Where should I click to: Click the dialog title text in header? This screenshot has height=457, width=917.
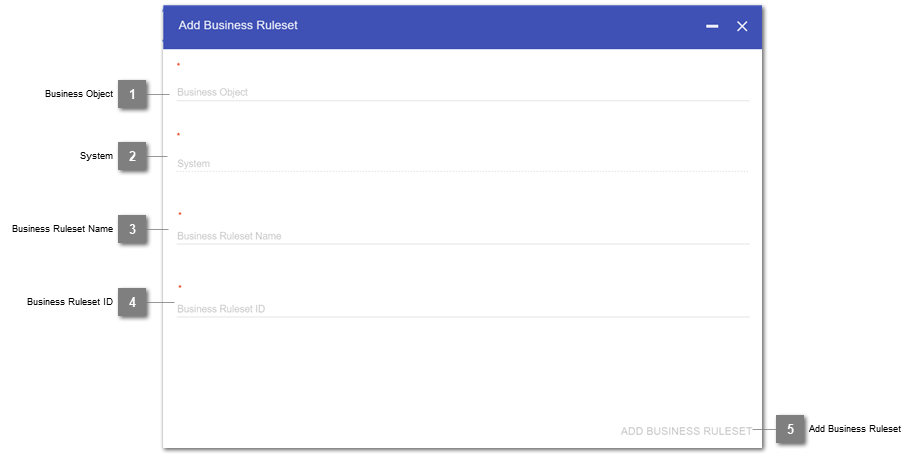click(238, 25)
